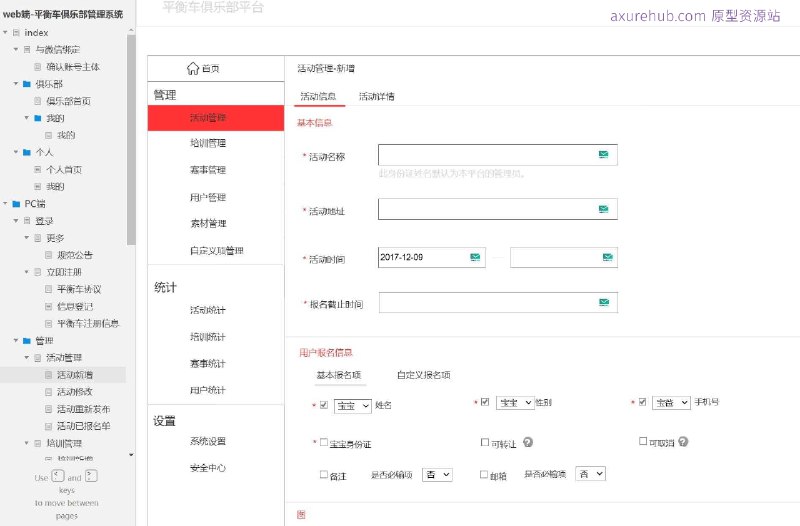The height and width of the screenshot is (526, 800).
Task: Click the green icon in 报名截止时间 field
Action: [x=604, y=303]
